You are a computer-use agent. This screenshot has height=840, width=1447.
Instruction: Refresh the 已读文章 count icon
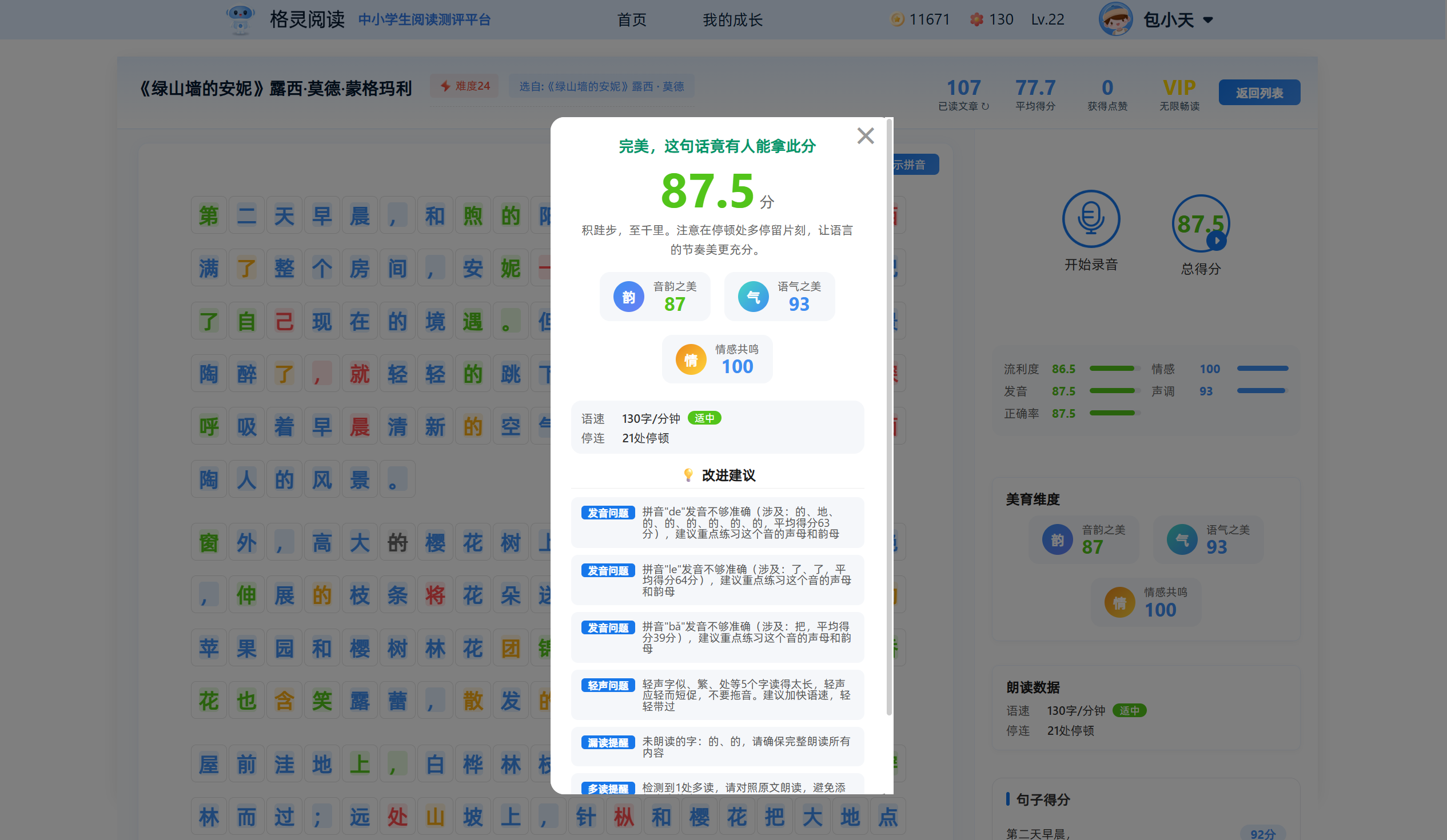[985, 106]
